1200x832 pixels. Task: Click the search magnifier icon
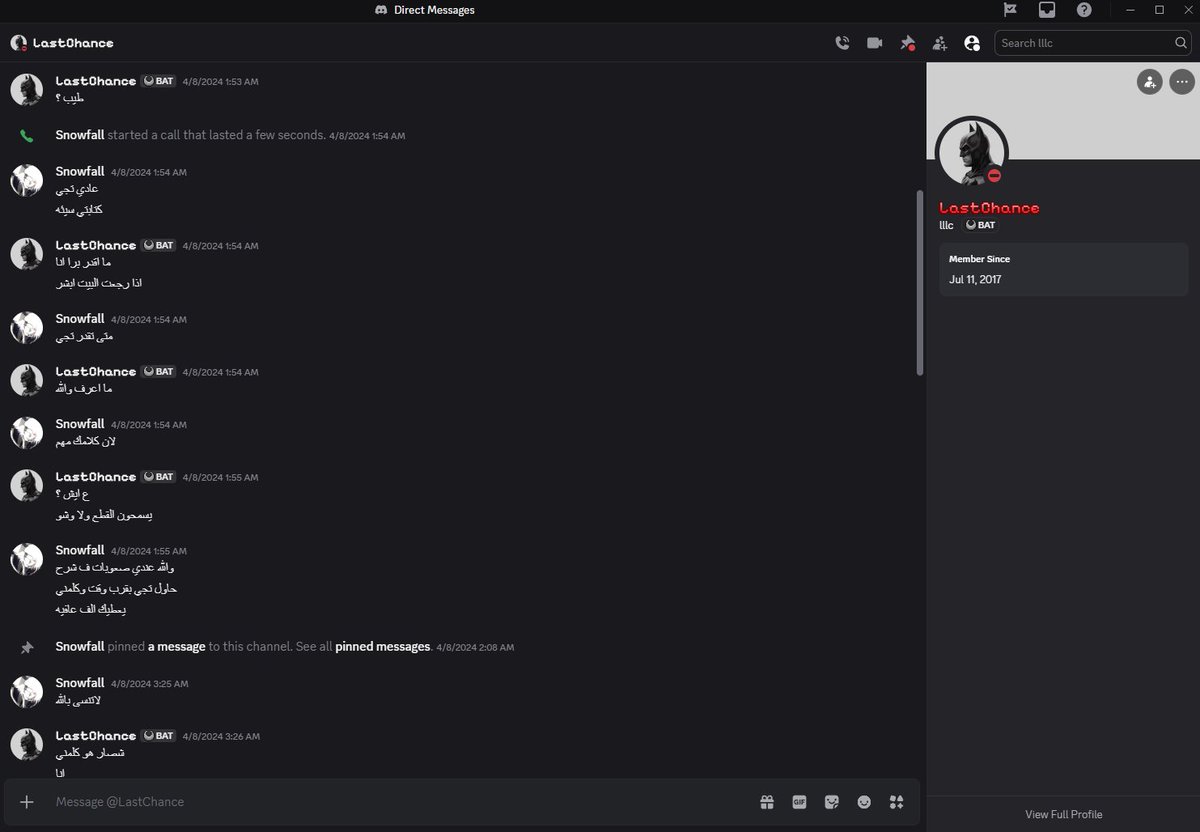(x=1181, y=43)
